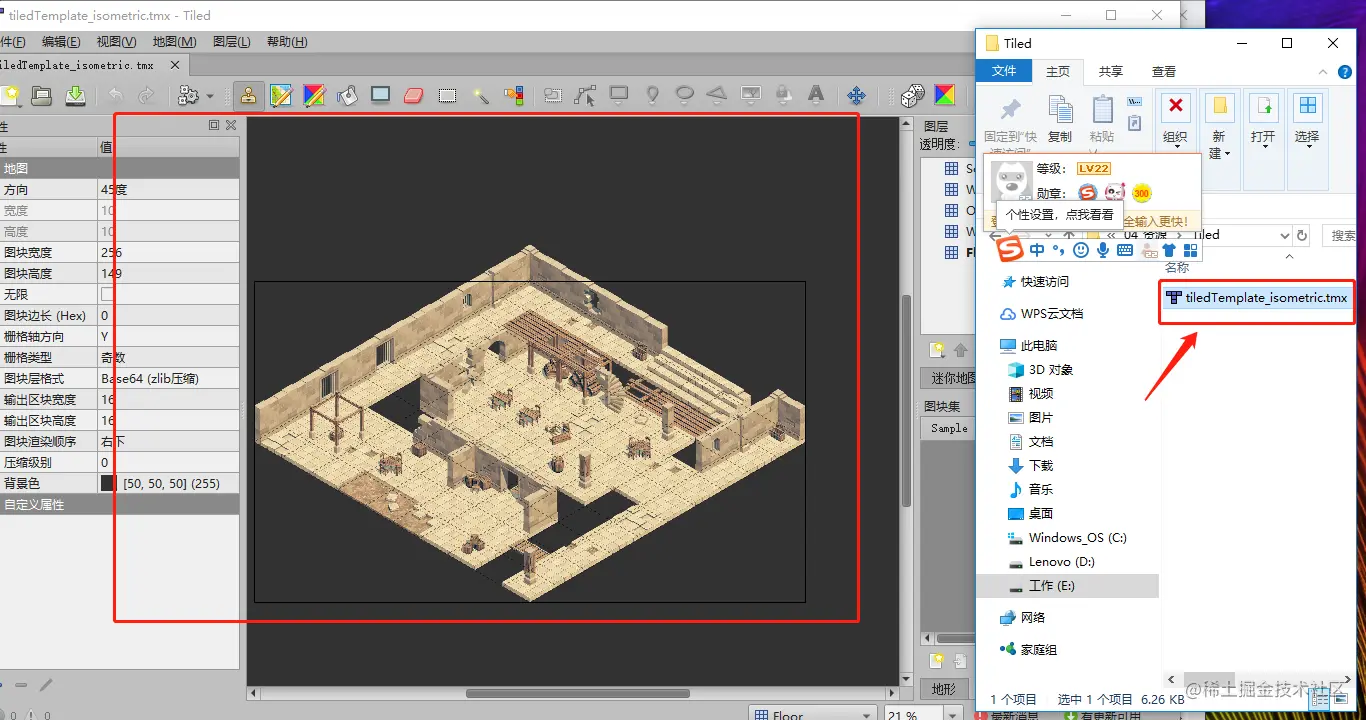Select the Eraser tool
This screenshot has width=1366, height=720.
tap(414, 96)
